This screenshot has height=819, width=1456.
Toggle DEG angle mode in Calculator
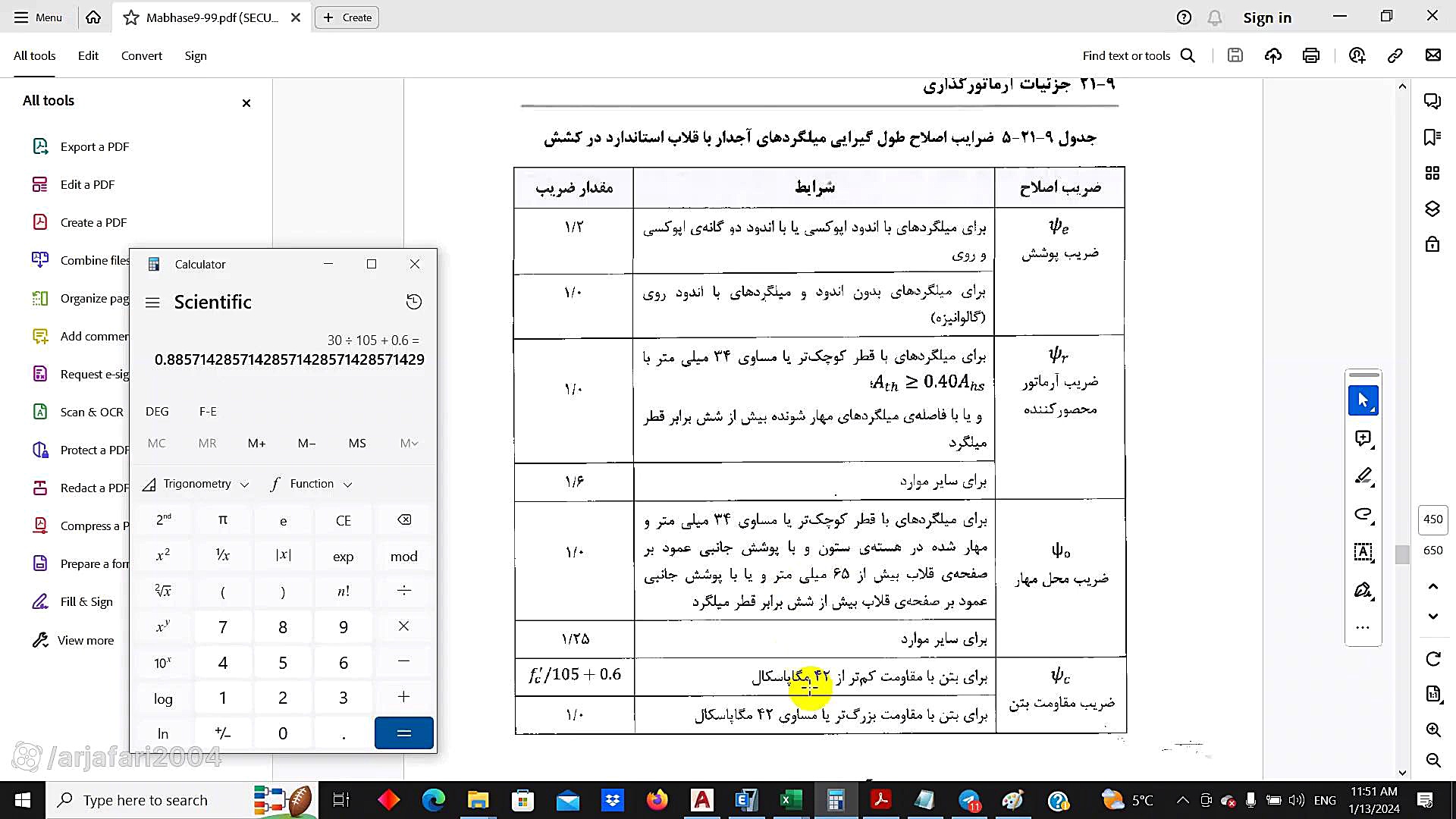pyautogui.click(x=157, y=411)
